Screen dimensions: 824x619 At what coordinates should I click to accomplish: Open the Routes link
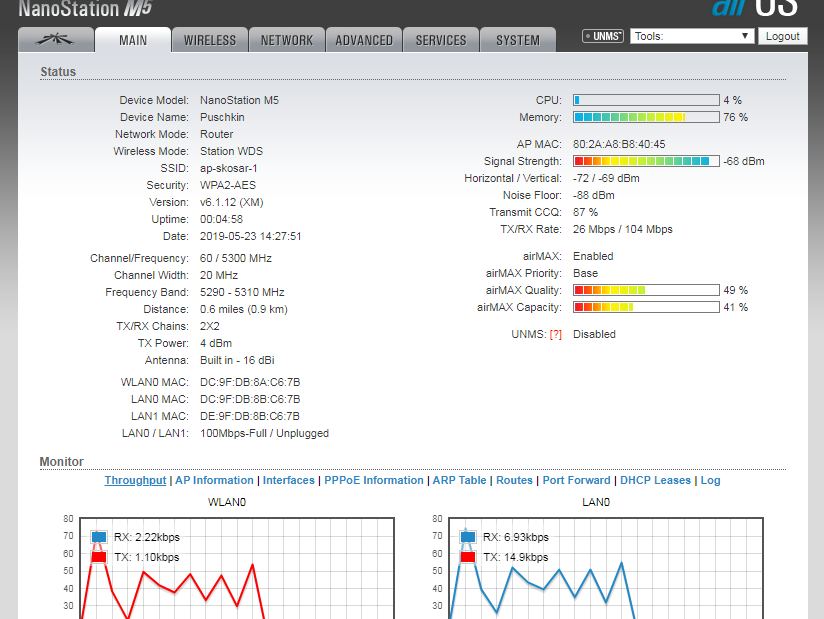[x=514, y=480]
